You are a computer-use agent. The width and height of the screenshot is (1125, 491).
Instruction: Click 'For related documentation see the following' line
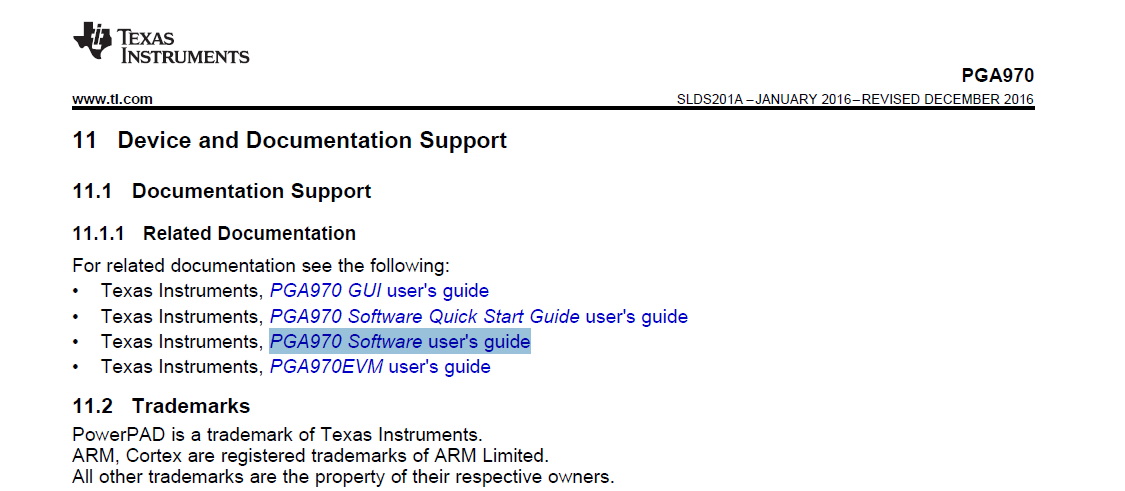coord(261,266)
